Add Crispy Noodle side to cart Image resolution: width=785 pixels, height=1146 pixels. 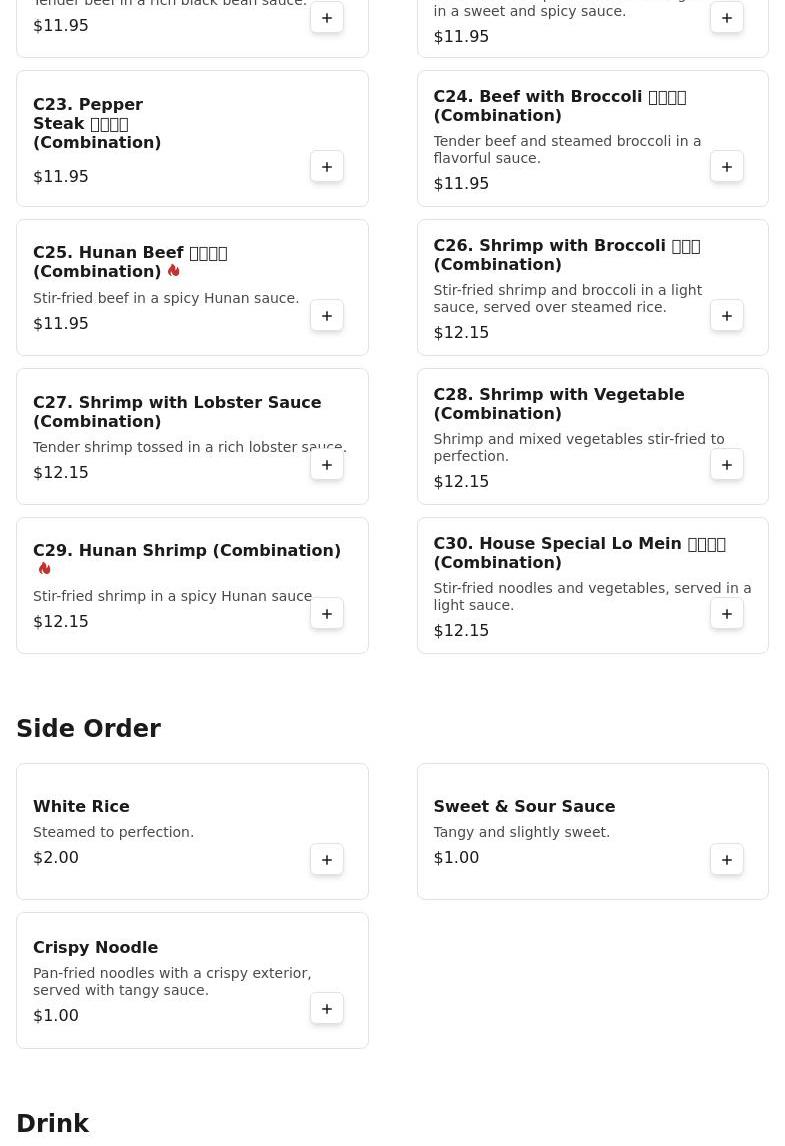(x=327, y=1009)
